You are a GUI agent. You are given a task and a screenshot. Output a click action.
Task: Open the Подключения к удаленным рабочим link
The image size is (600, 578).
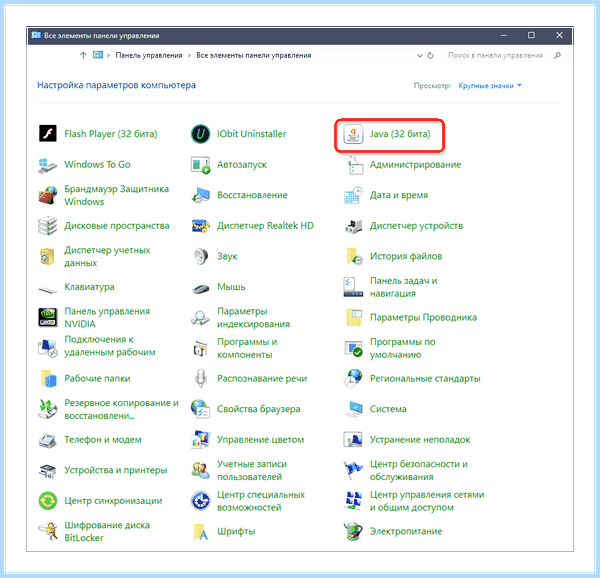(110, 346)
